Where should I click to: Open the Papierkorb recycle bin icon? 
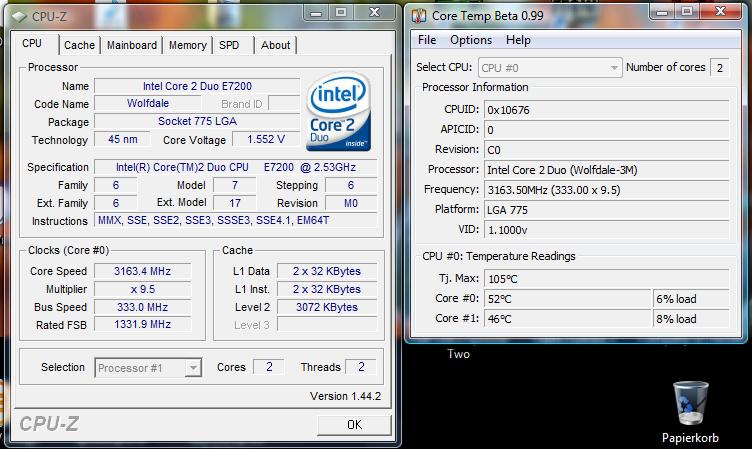[691, 403]
